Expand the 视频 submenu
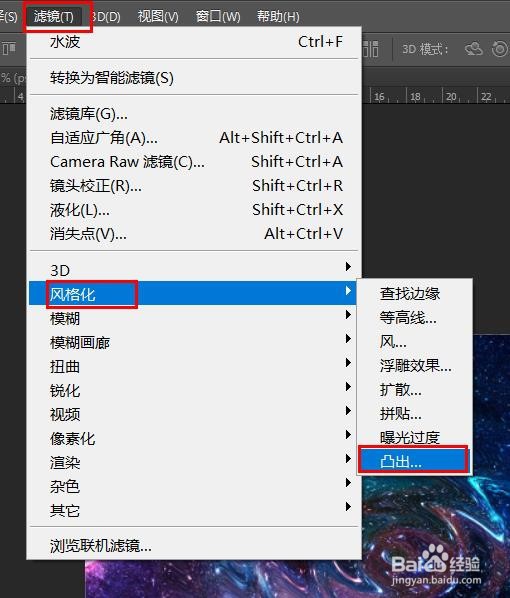Image resolution: width=510 pixels, height=598 pixels. point(194,414)
